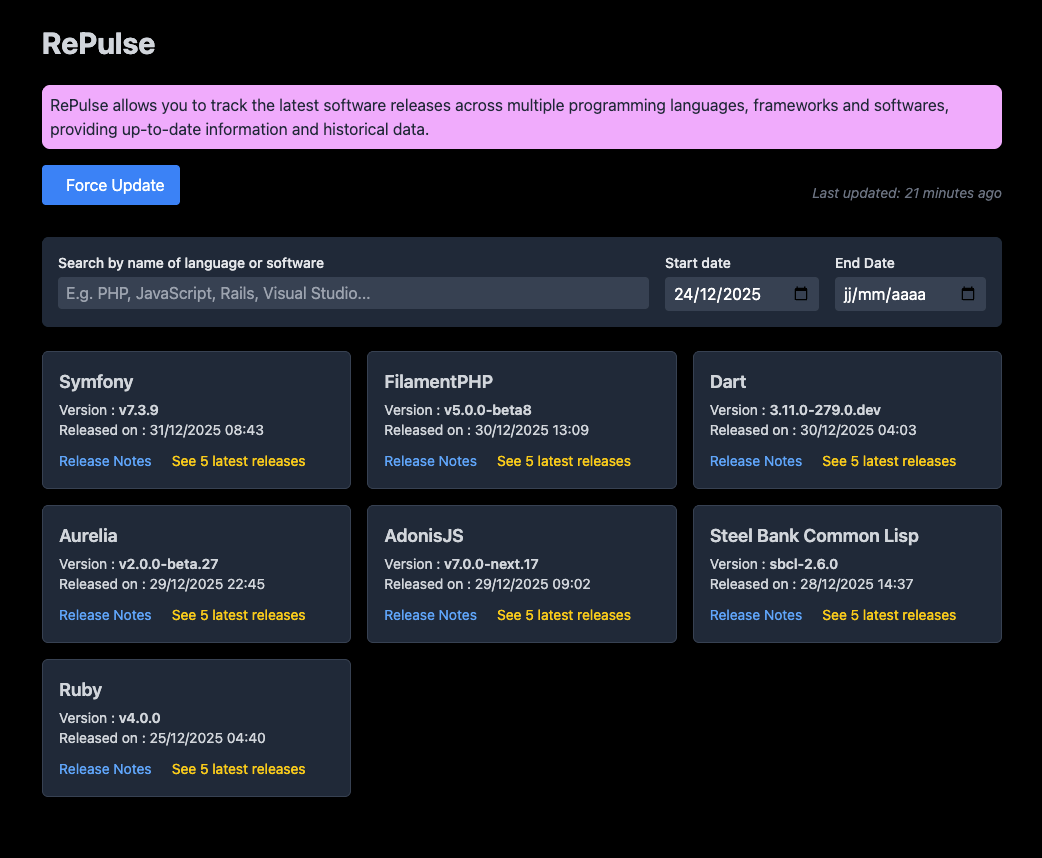Screen dimensions: 1042x858
Task: Click the Steel Bank Common Lisp heading
Action: point(814,536)
